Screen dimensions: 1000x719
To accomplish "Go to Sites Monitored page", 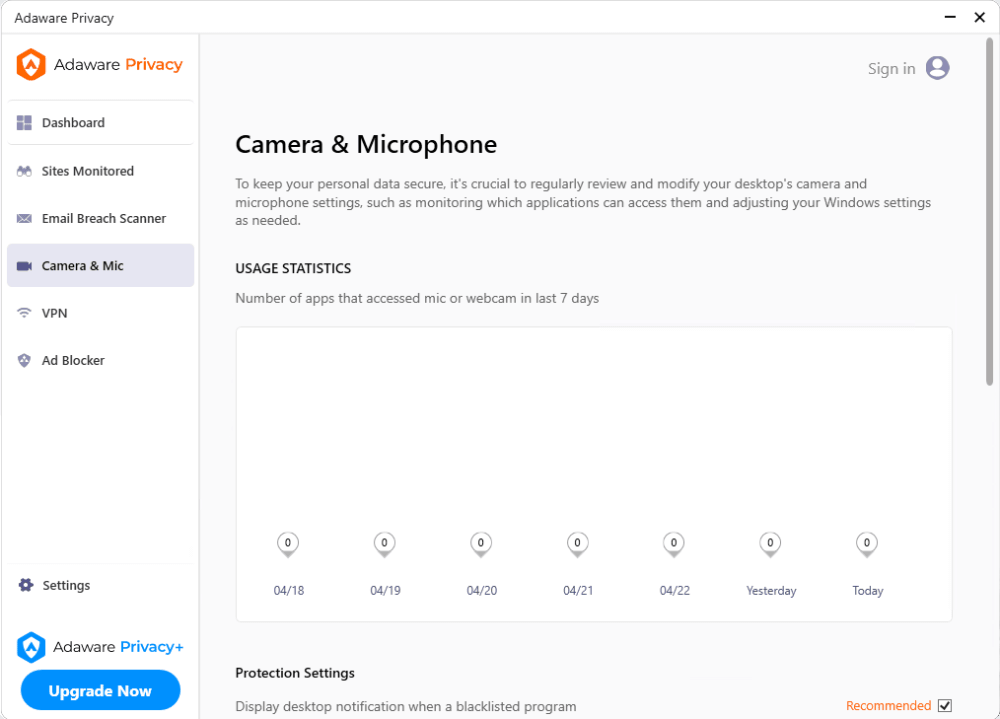I will tap(87, 171).
